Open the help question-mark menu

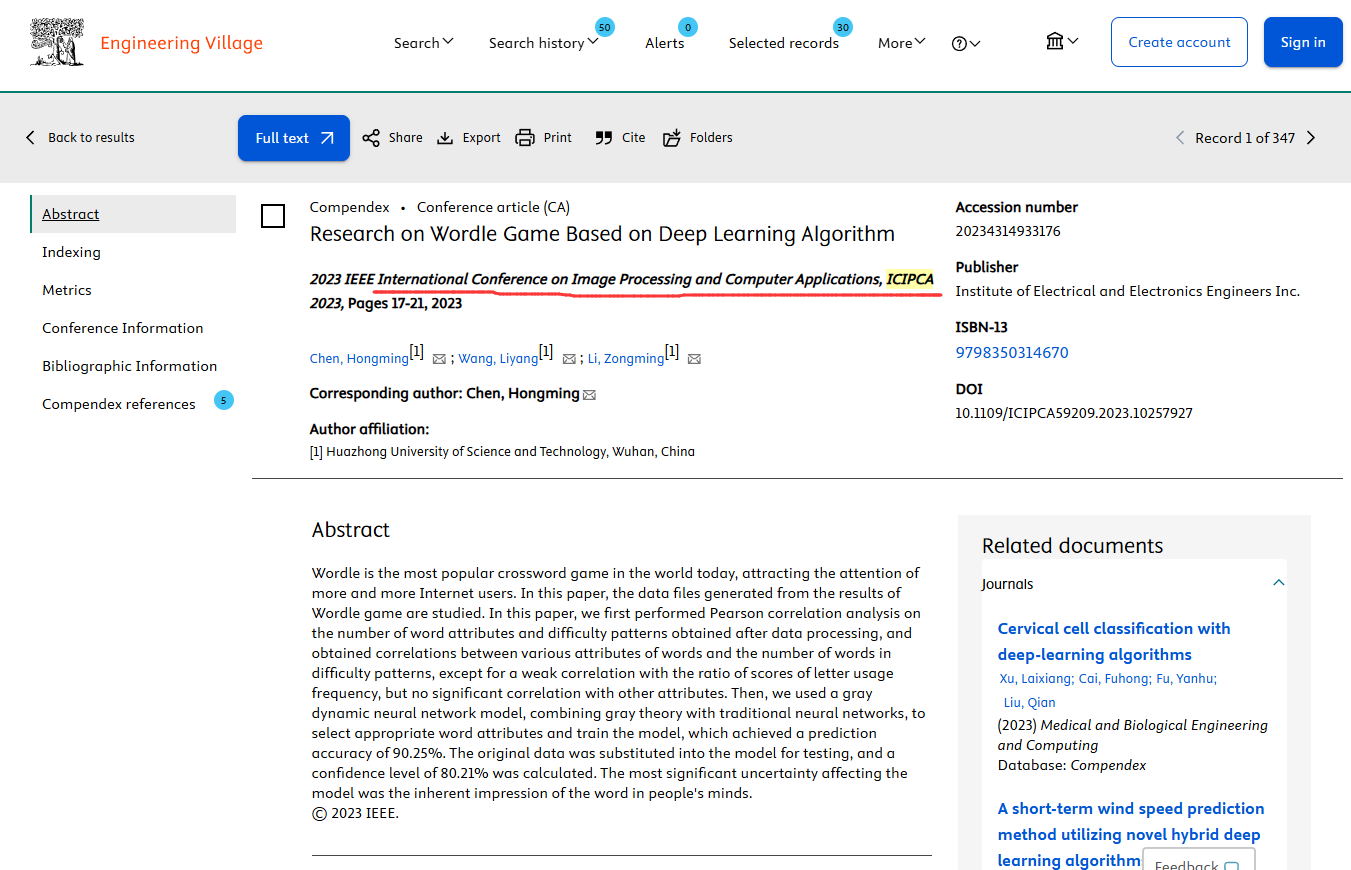point(965,43)
